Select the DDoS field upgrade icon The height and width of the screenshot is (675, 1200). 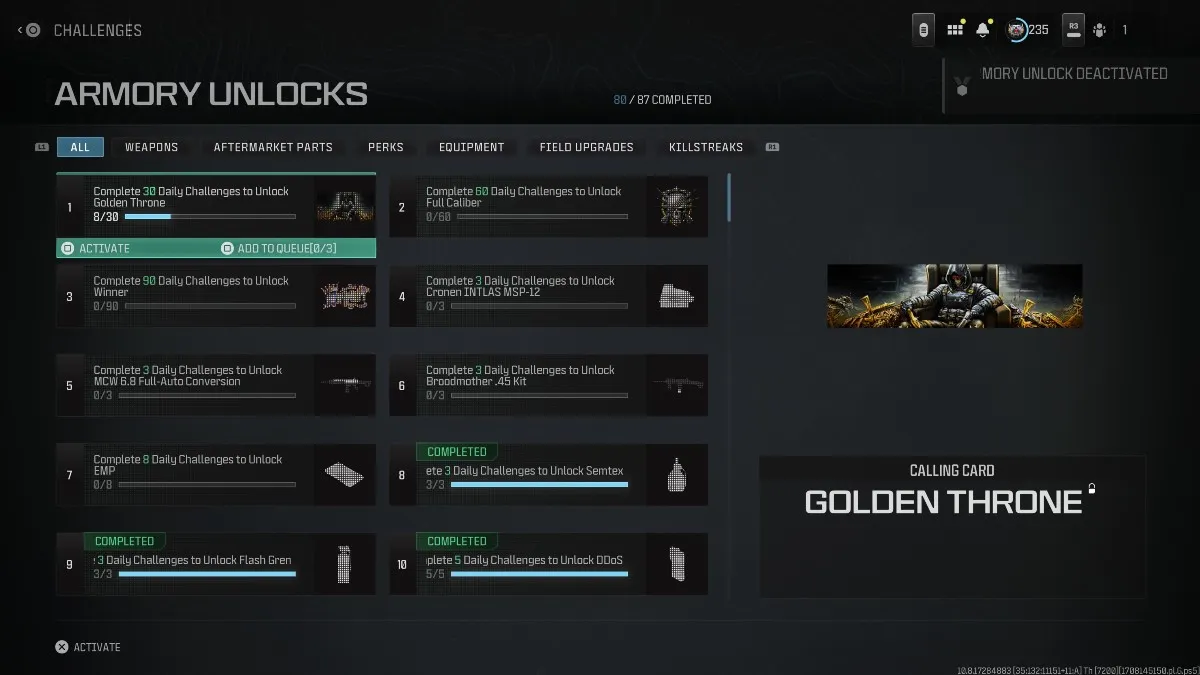click(x=677, y=564)
